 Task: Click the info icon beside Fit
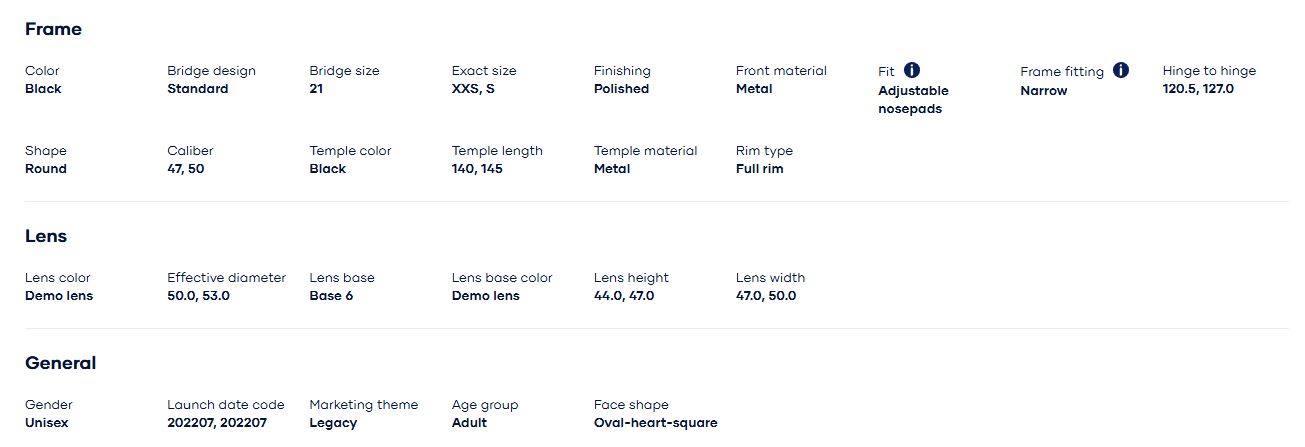(912, 70)
